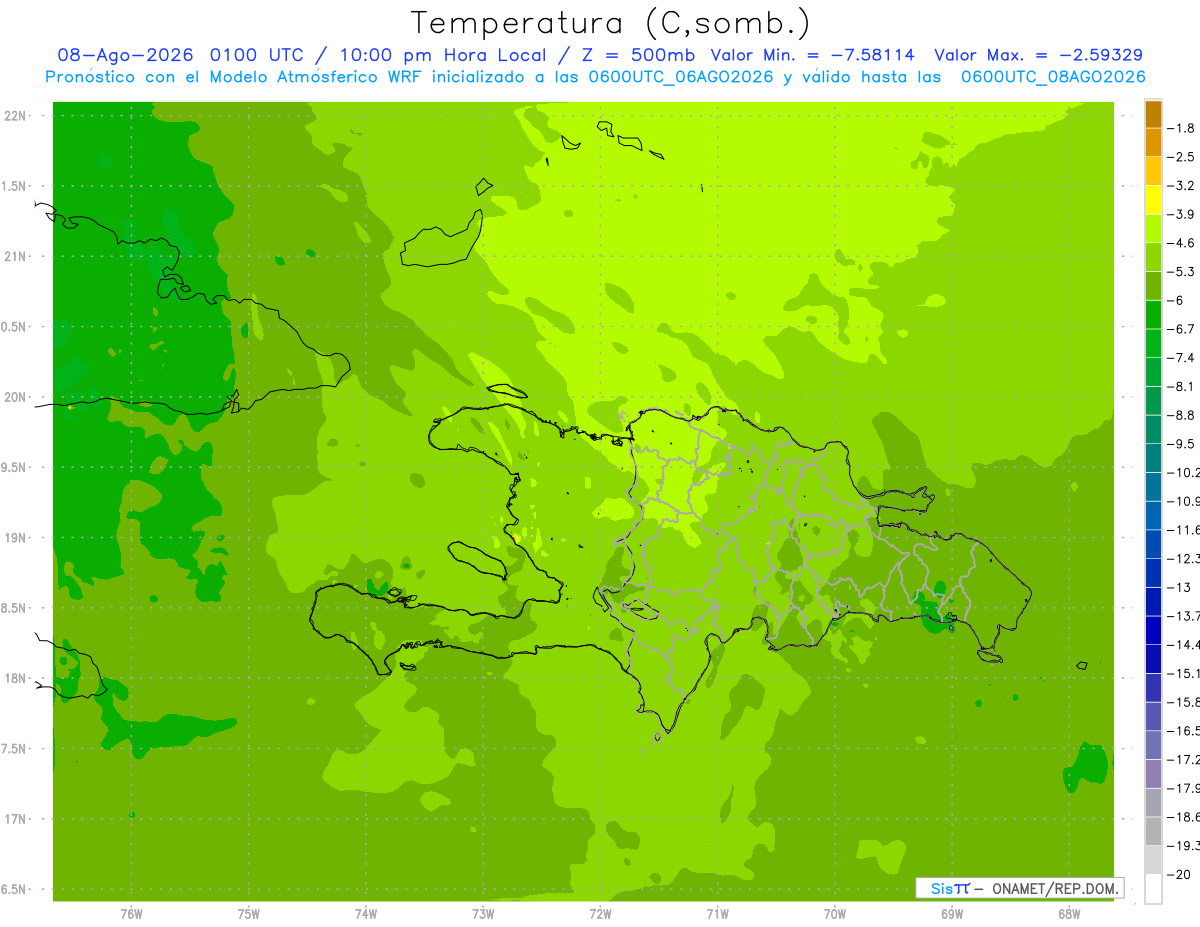Click the '76W' longitude label
The width and height of the screenshot is (1200, 927).
click(x=131, y=914)
